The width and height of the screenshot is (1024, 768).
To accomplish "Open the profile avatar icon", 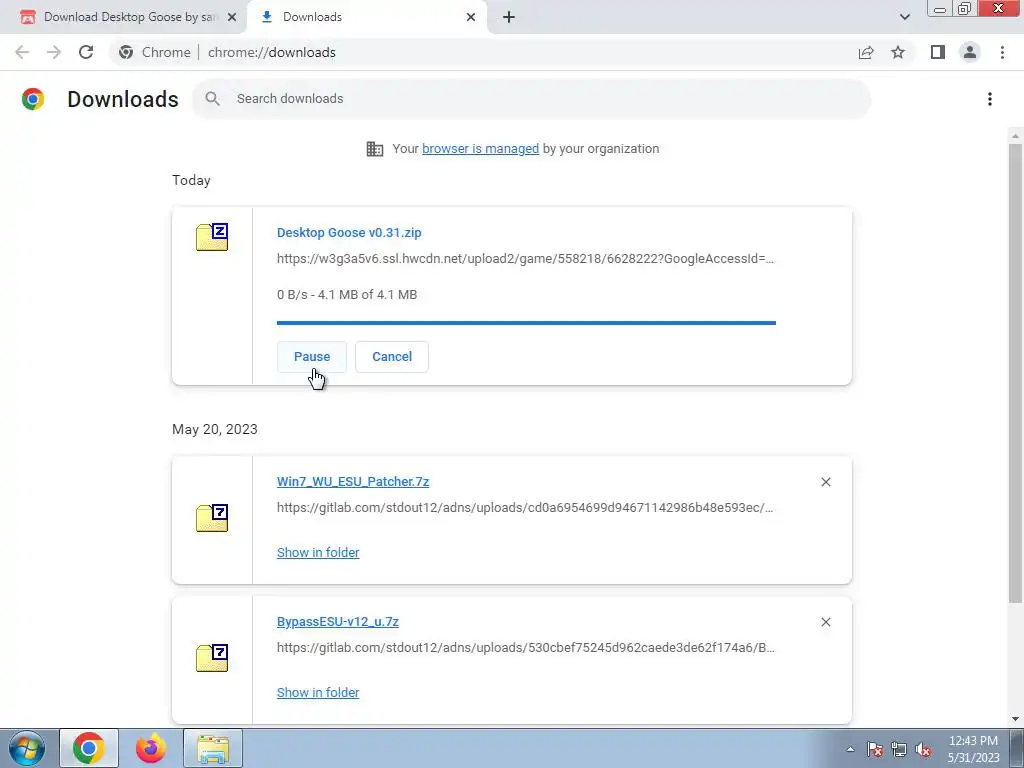I will (x=970, y=52).
